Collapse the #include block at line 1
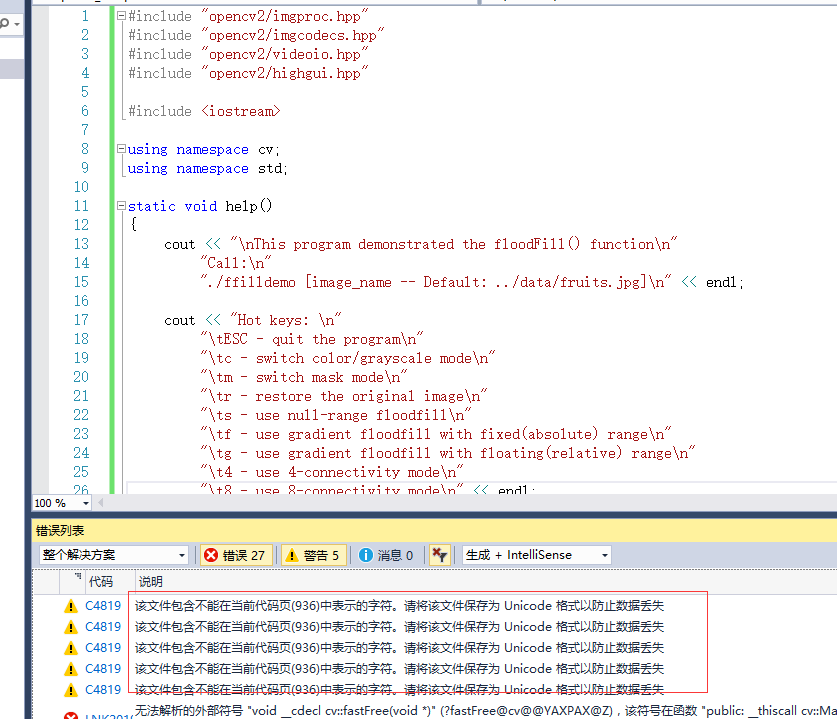Screen dimensions: 837x719 pyautogui.click(x=121, y=16)
